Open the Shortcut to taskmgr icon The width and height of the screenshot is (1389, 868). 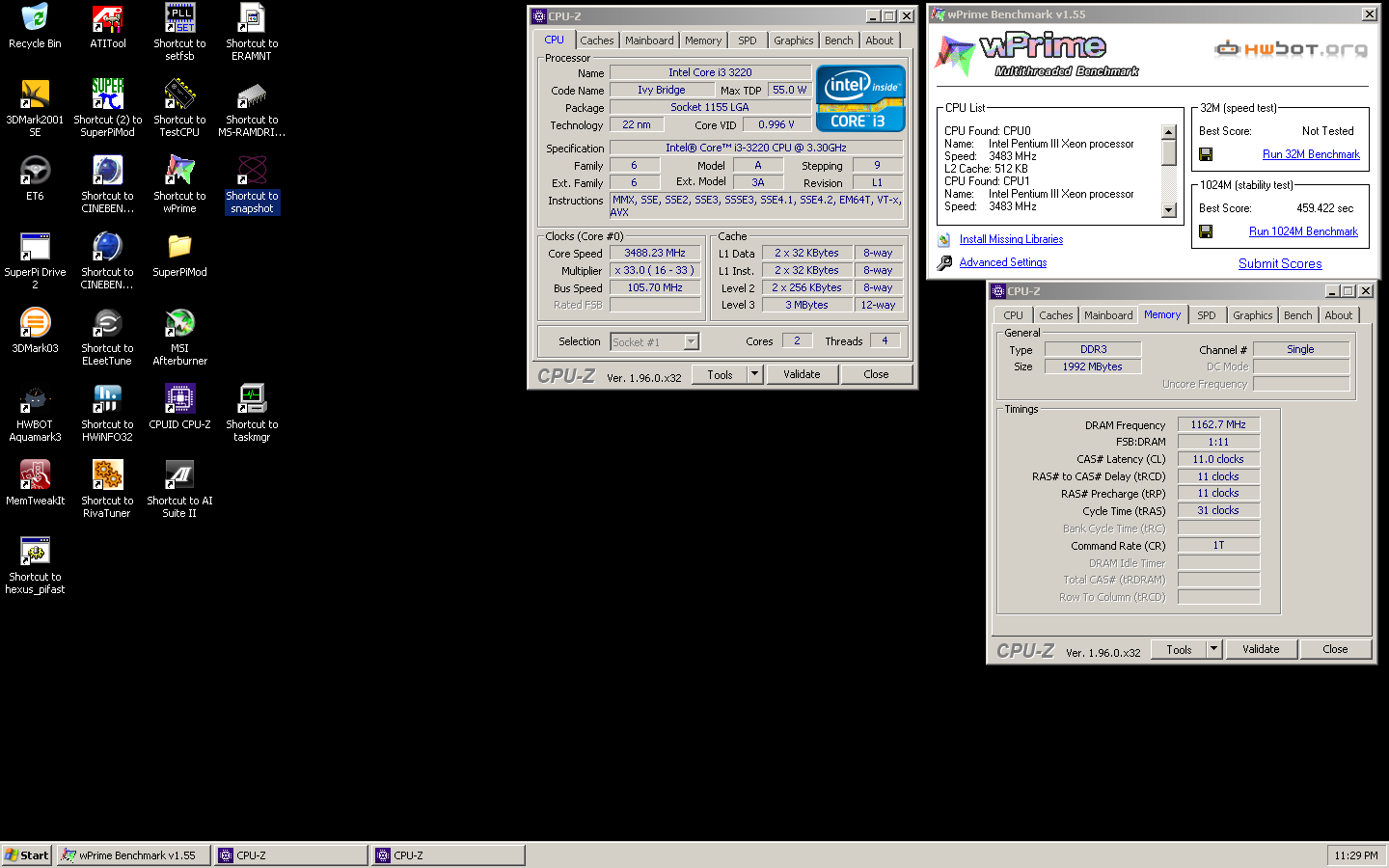[x=252, y=413]
